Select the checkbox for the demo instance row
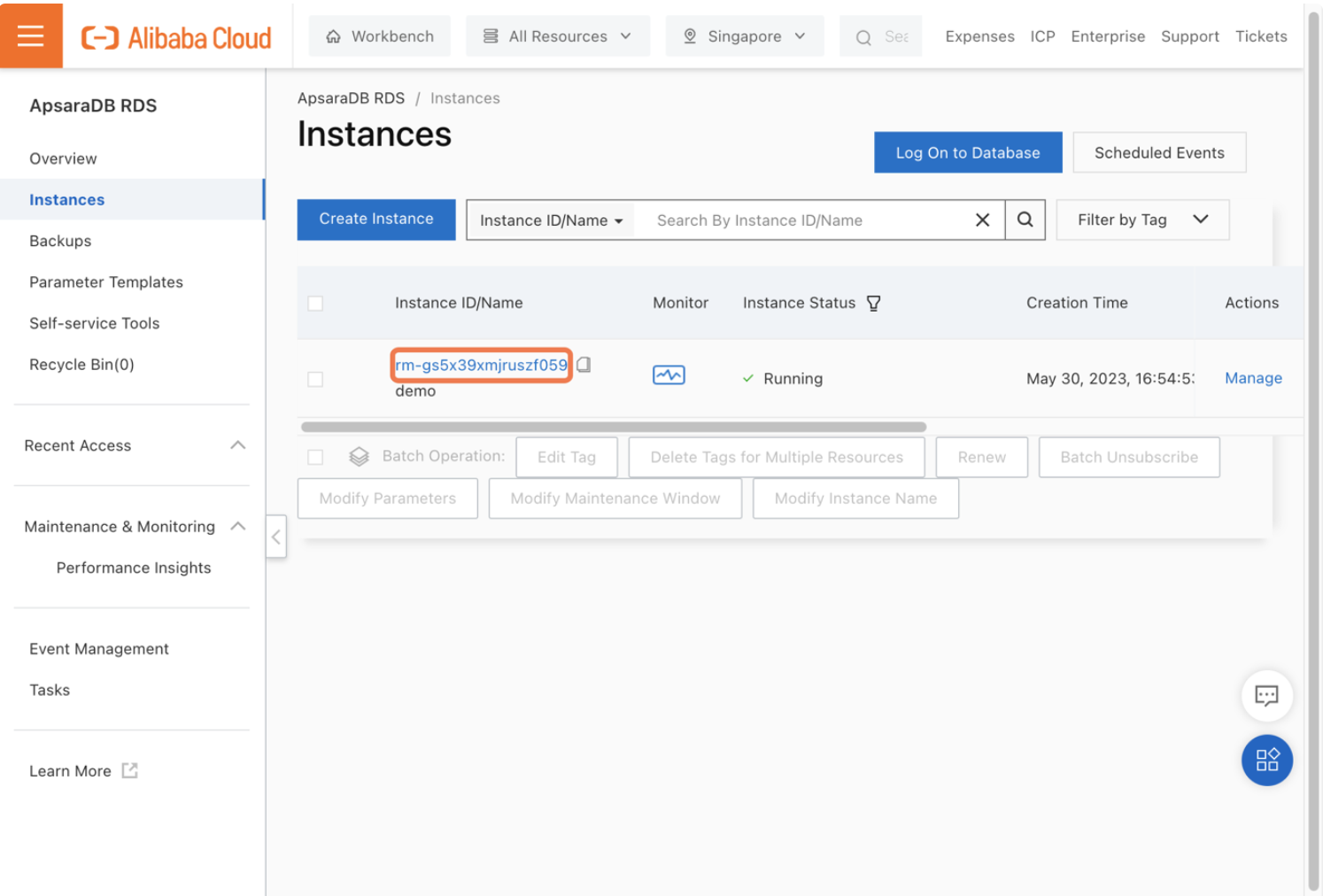1323x896 pixels. [x=315, y=379]
